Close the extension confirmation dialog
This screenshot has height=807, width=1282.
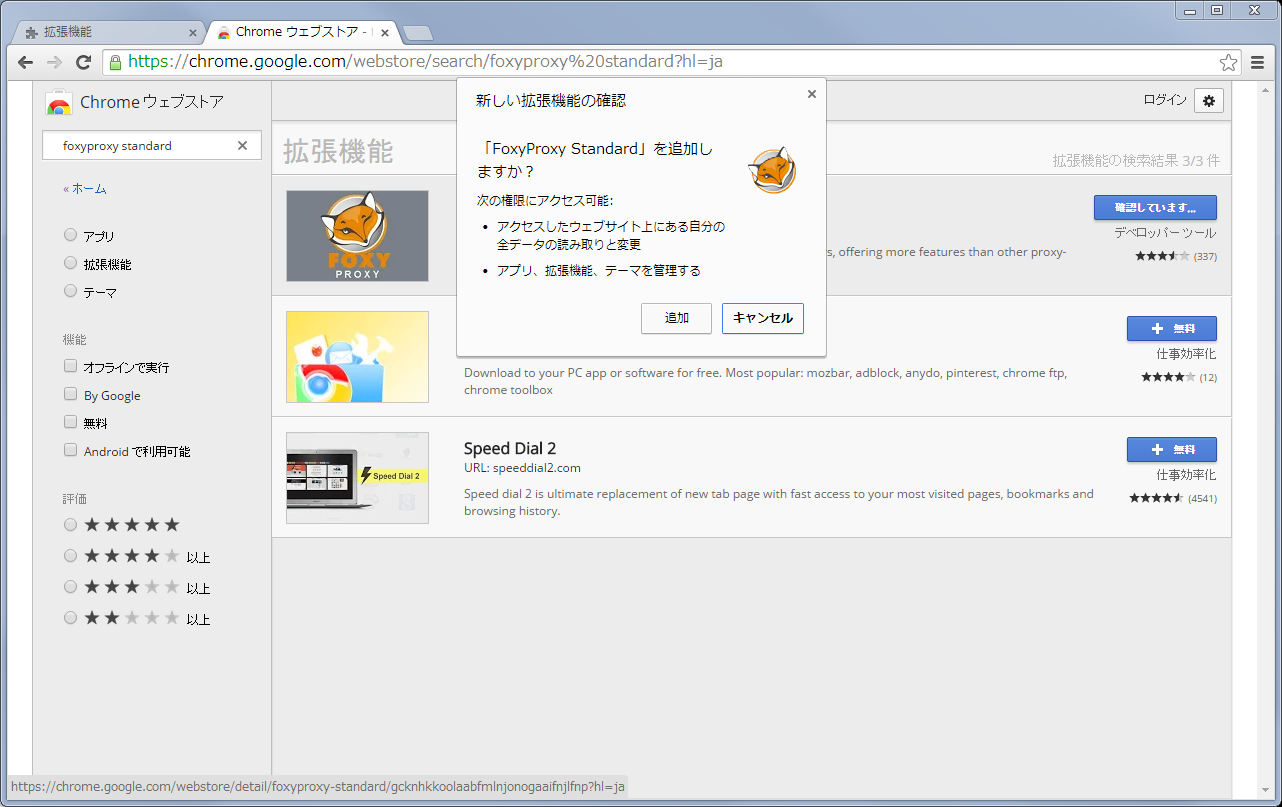coord(812,94)
